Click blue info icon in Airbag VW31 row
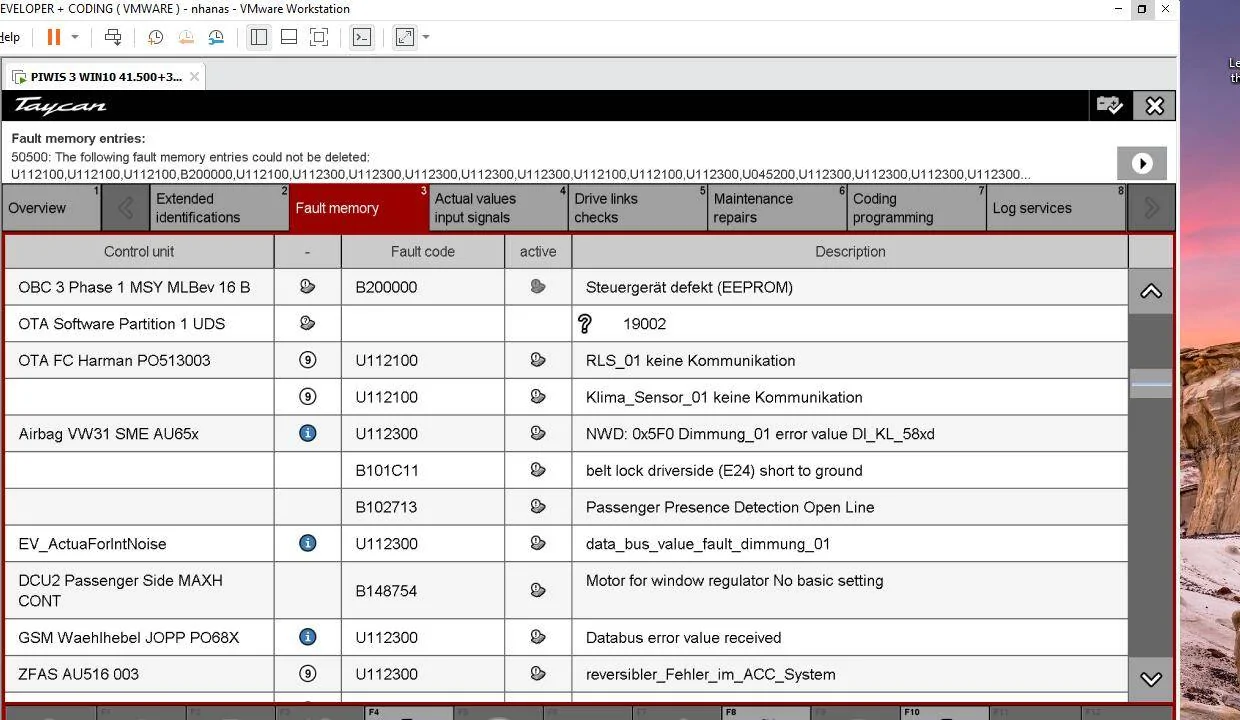 pyautogui.click(x=308, y=433)
